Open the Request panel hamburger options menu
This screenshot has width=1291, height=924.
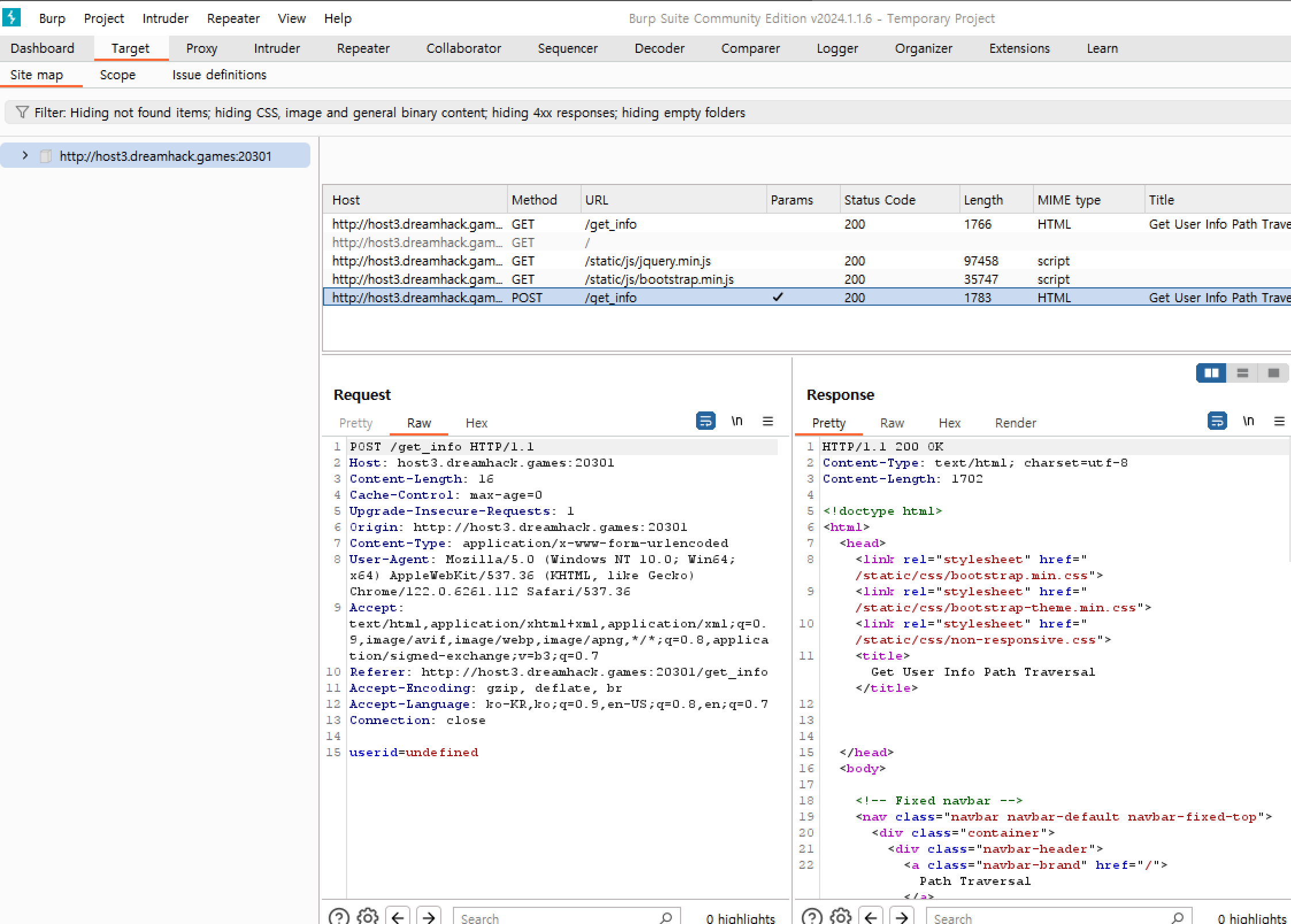767,421
